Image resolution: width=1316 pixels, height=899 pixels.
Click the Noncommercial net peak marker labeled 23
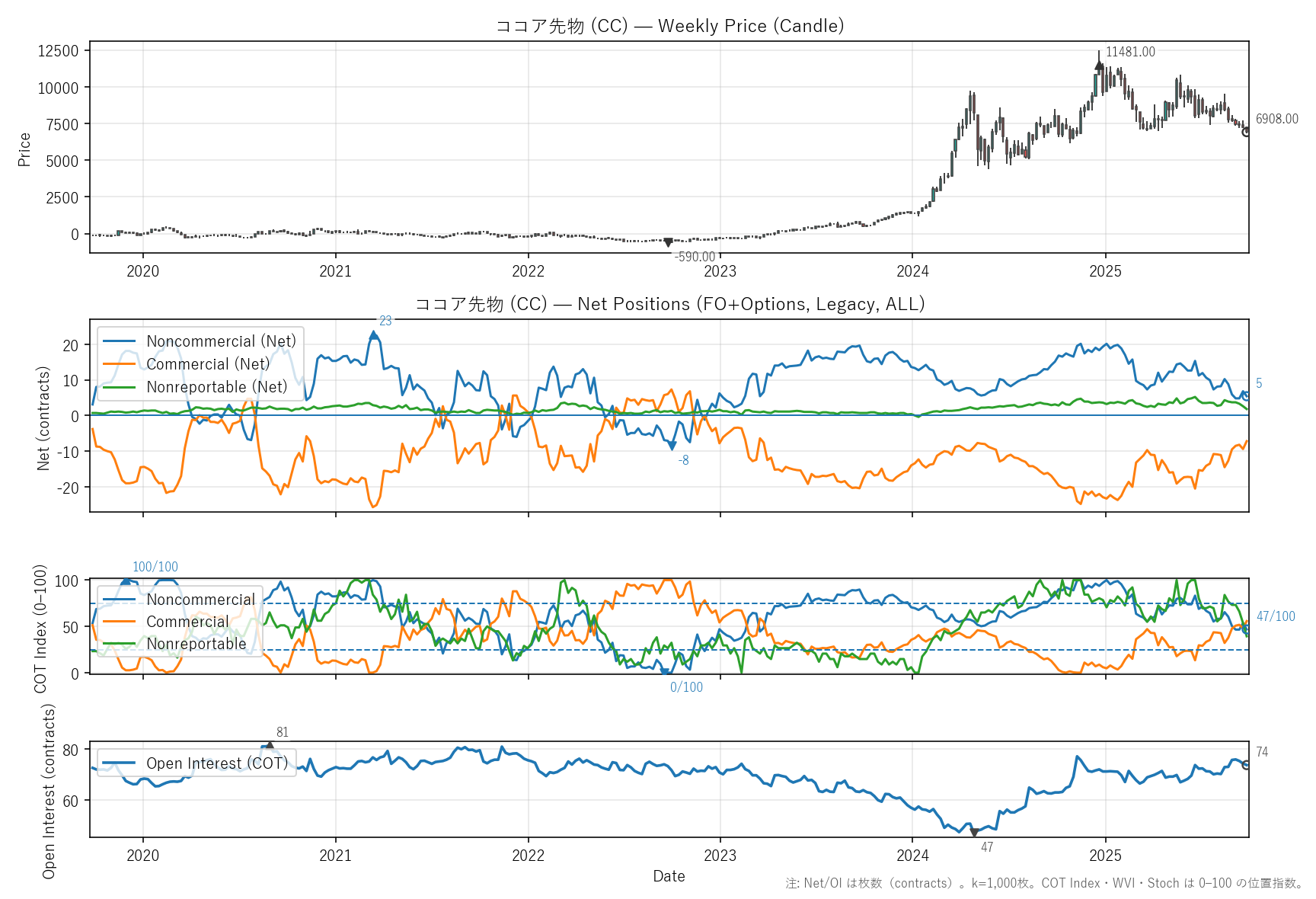point(373,335)
